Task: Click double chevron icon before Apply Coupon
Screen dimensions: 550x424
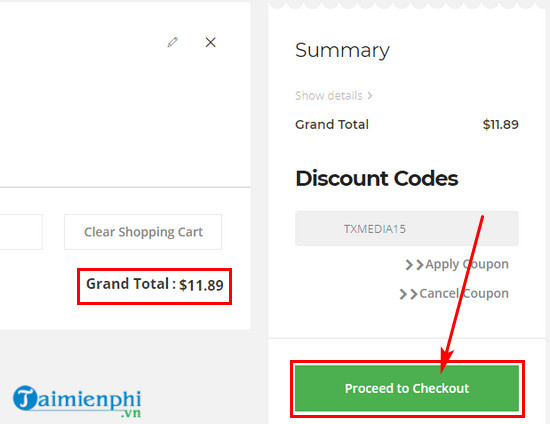Action: pyautogui.click(x=414, y=265)
